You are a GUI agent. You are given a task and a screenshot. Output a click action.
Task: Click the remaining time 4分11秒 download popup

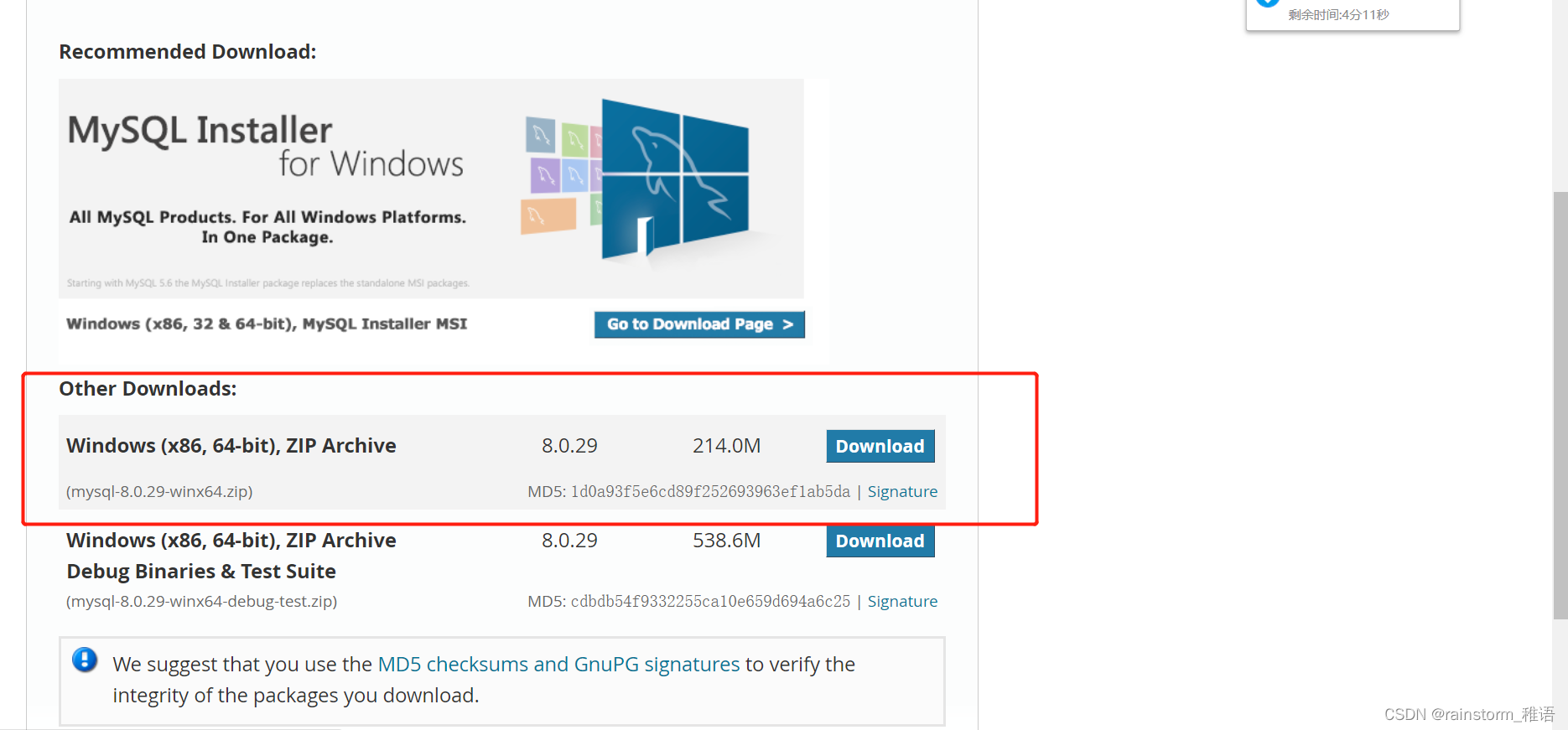click(x=1353, y=14)
